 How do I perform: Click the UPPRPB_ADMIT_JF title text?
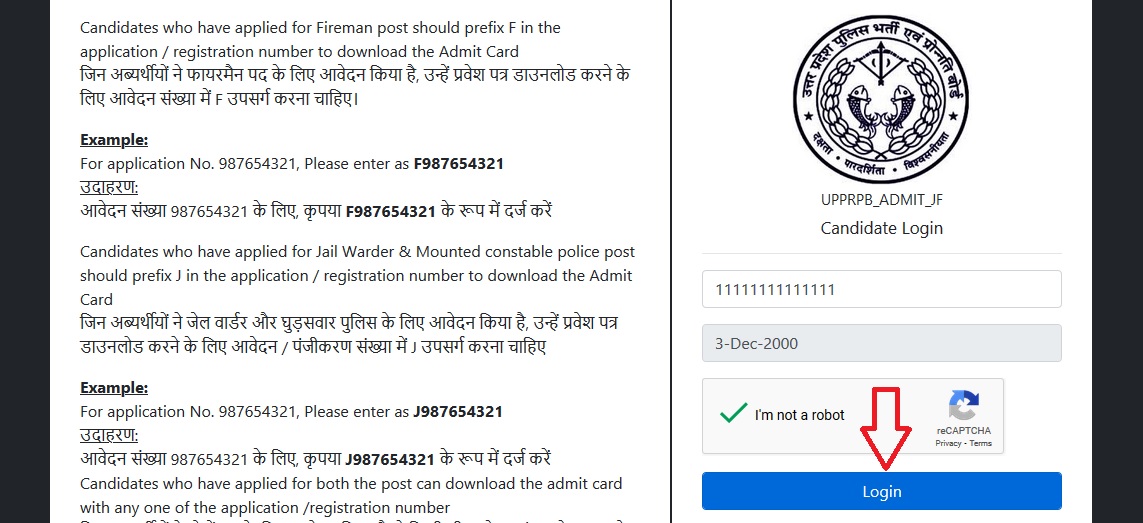tap(881, 200)
